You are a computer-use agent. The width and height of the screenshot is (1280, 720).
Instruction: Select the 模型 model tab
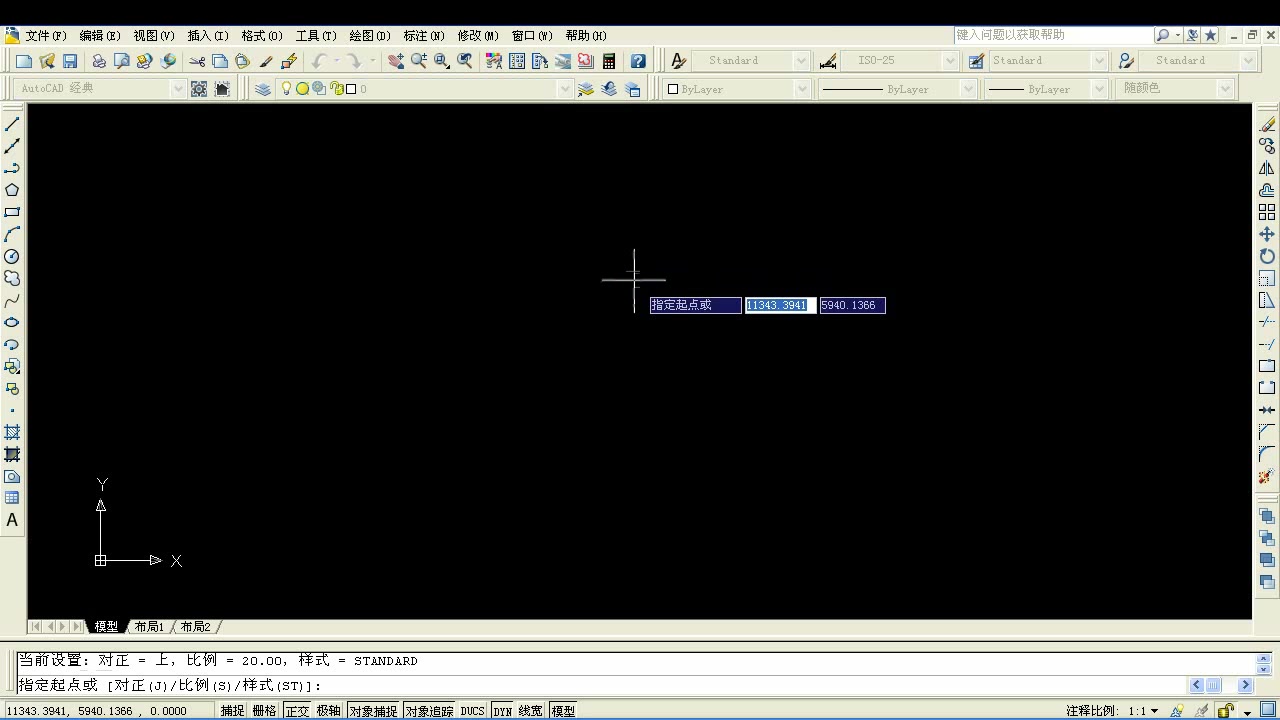(x=107, y=627)
